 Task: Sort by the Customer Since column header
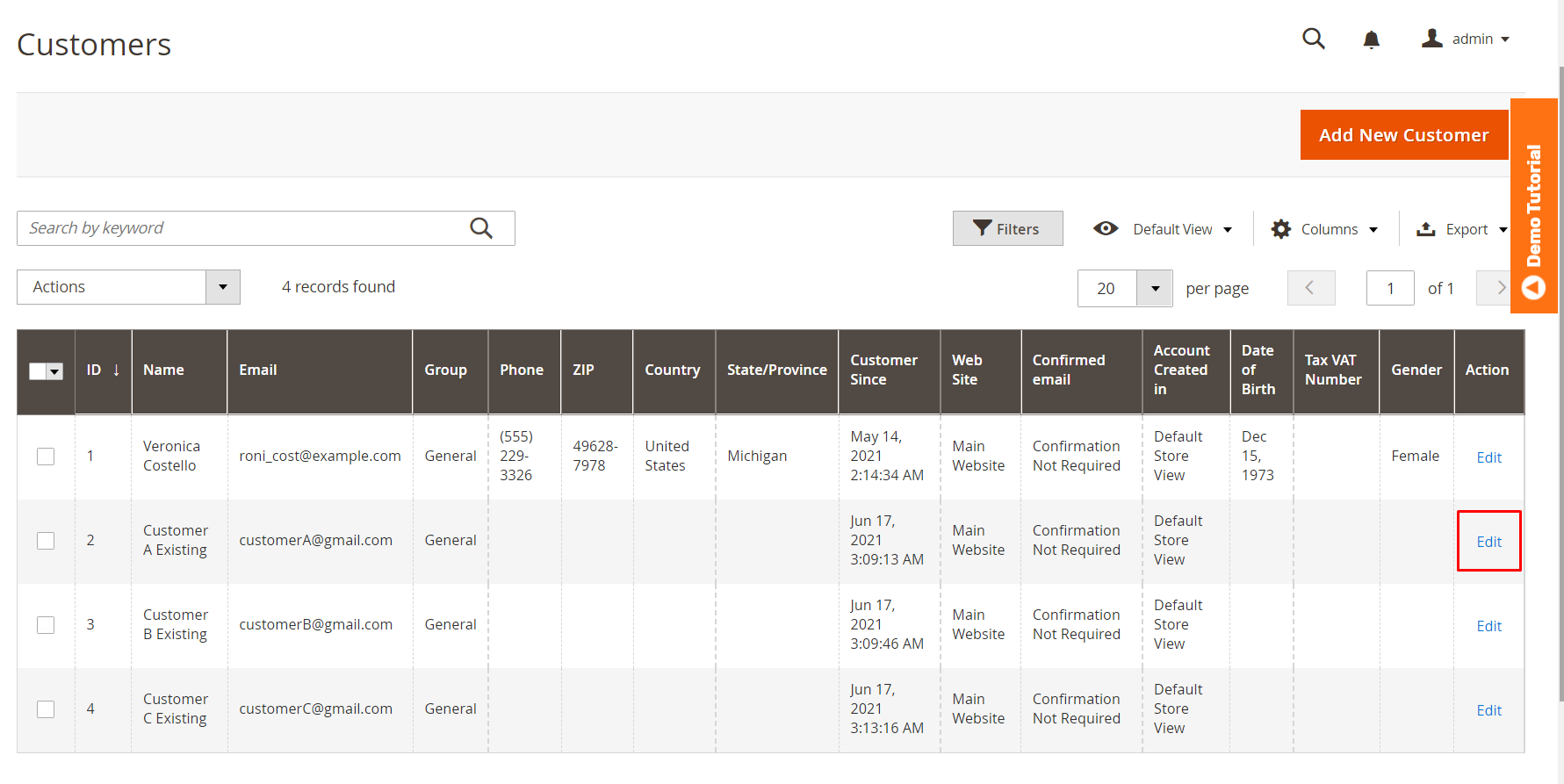[x=889, y=371]
